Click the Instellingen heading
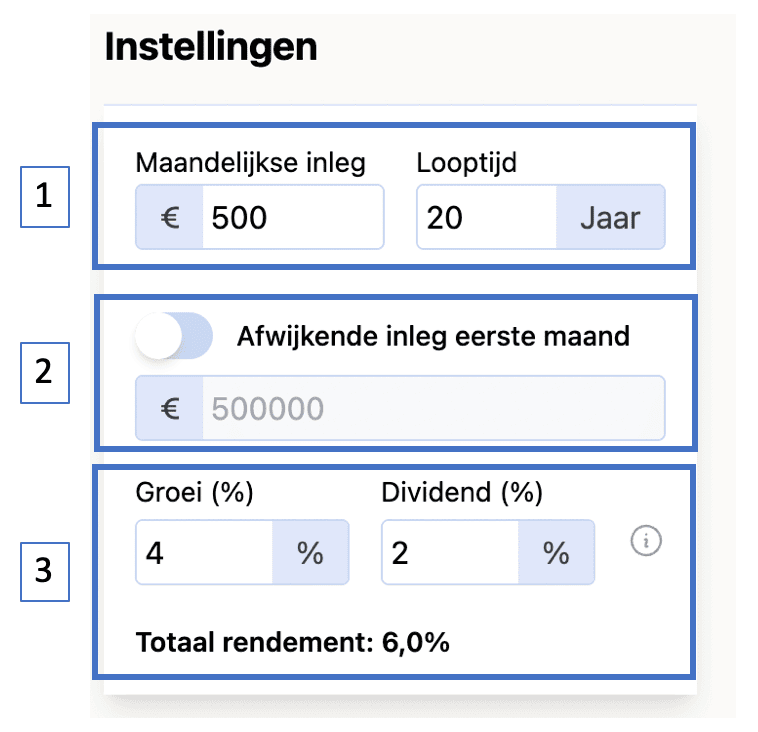Image resolution: width=758 pixels, height=732 pixels. pyautogui.click(x=211, y=47)
